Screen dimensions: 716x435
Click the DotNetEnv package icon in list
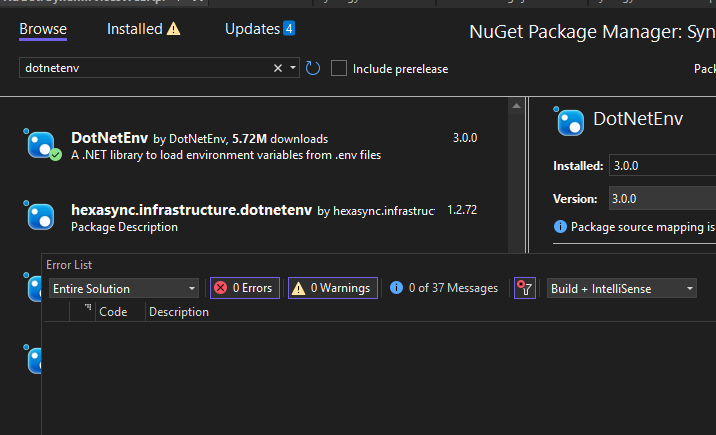40,144
